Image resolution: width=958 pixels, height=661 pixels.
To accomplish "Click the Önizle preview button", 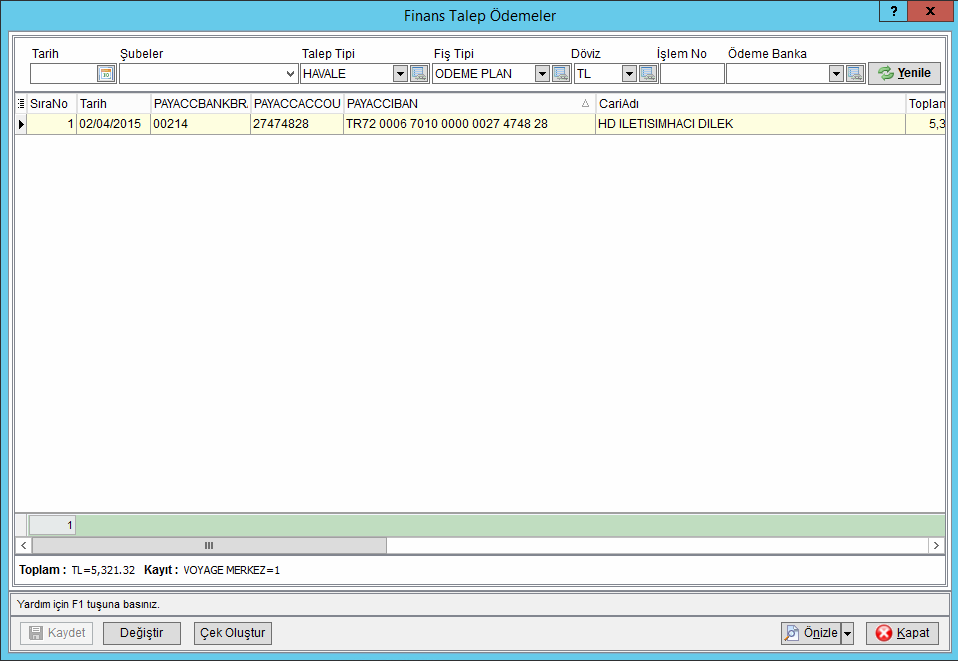I will click(811, 634).
